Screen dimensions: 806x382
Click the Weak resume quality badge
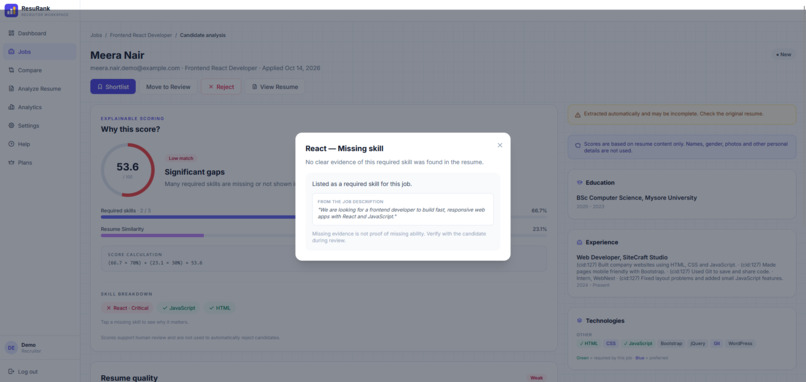pos(536,378)
